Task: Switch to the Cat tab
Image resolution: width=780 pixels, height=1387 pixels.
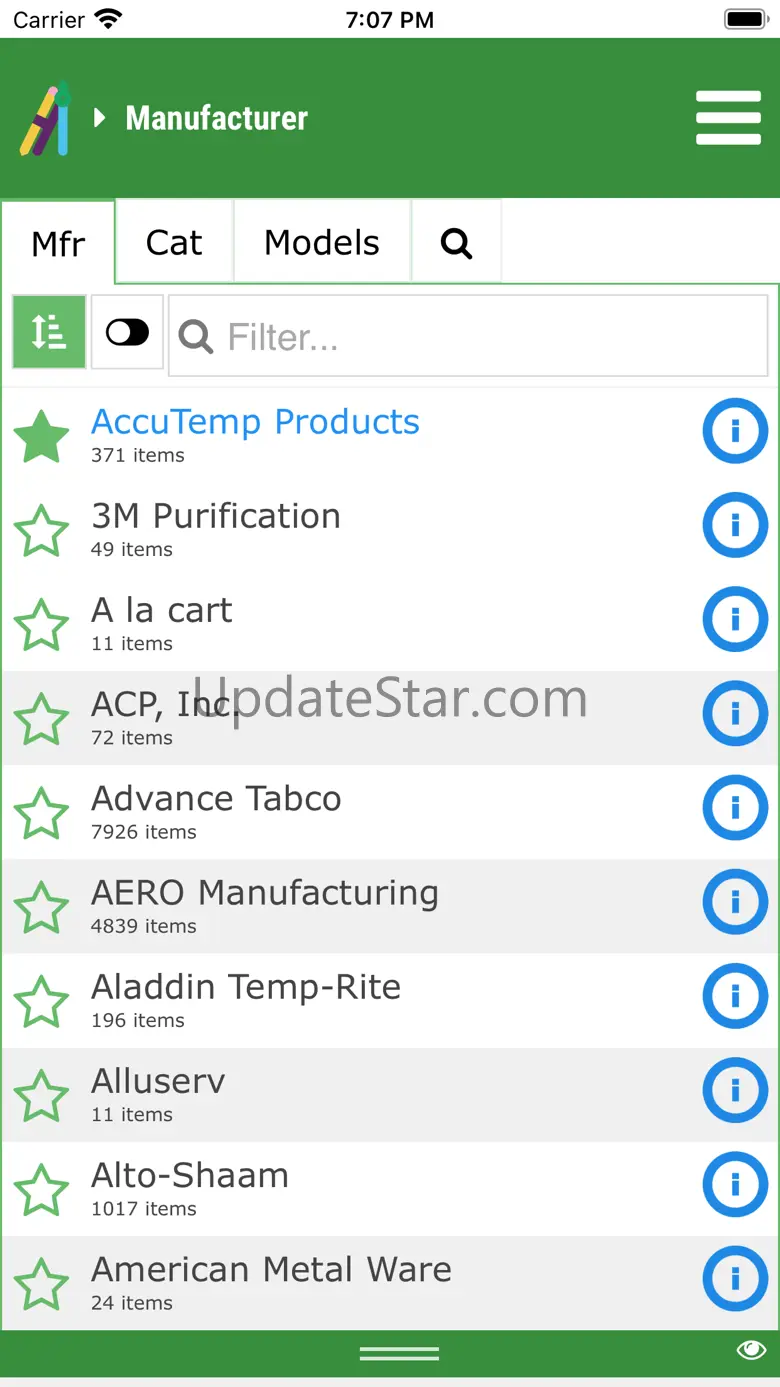Action: 174,243
